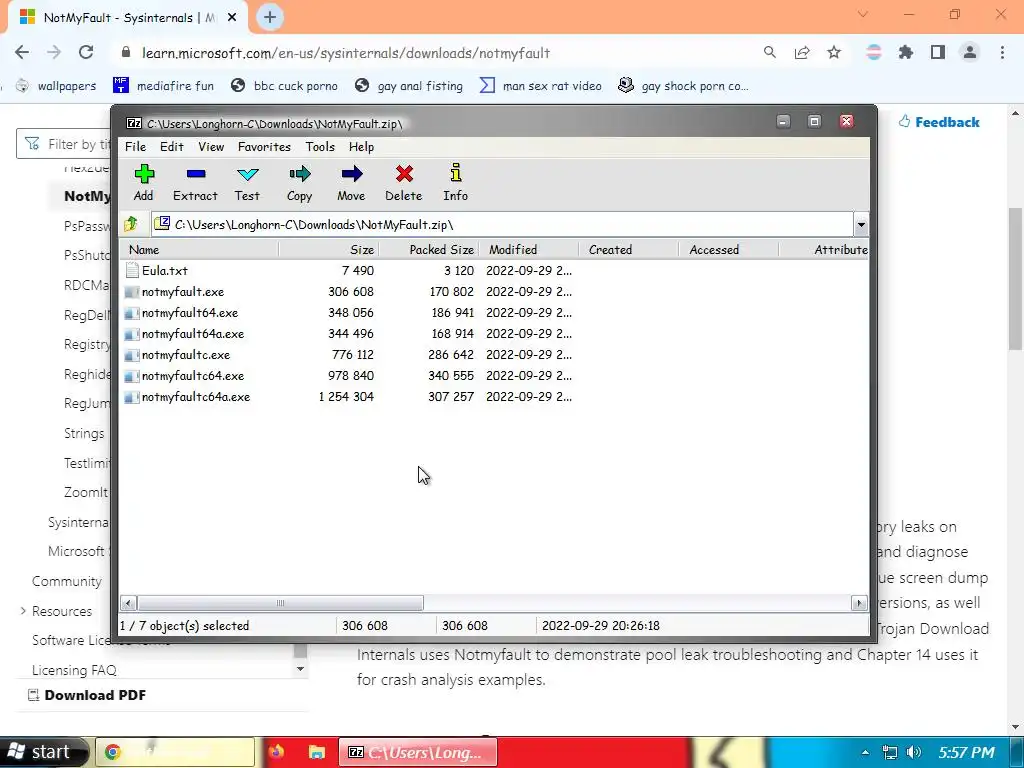Sort by the Accessed column header

tap(728, 249)
